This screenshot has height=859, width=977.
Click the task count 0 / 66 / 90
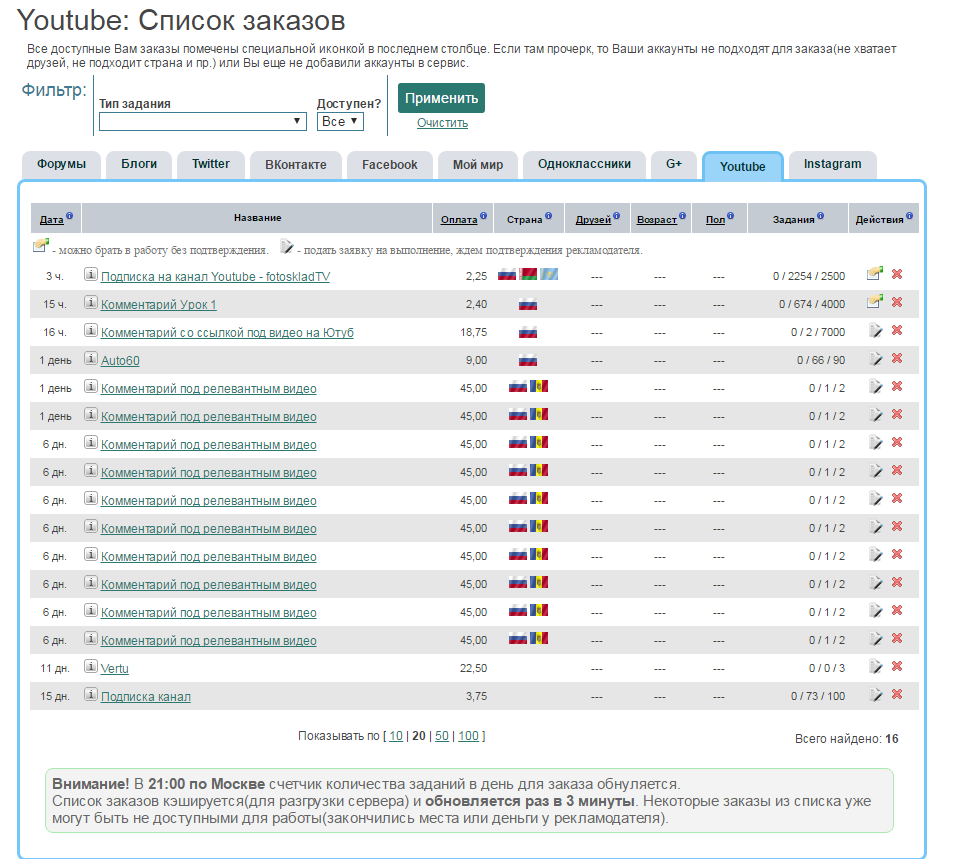(x=821, y=361)
